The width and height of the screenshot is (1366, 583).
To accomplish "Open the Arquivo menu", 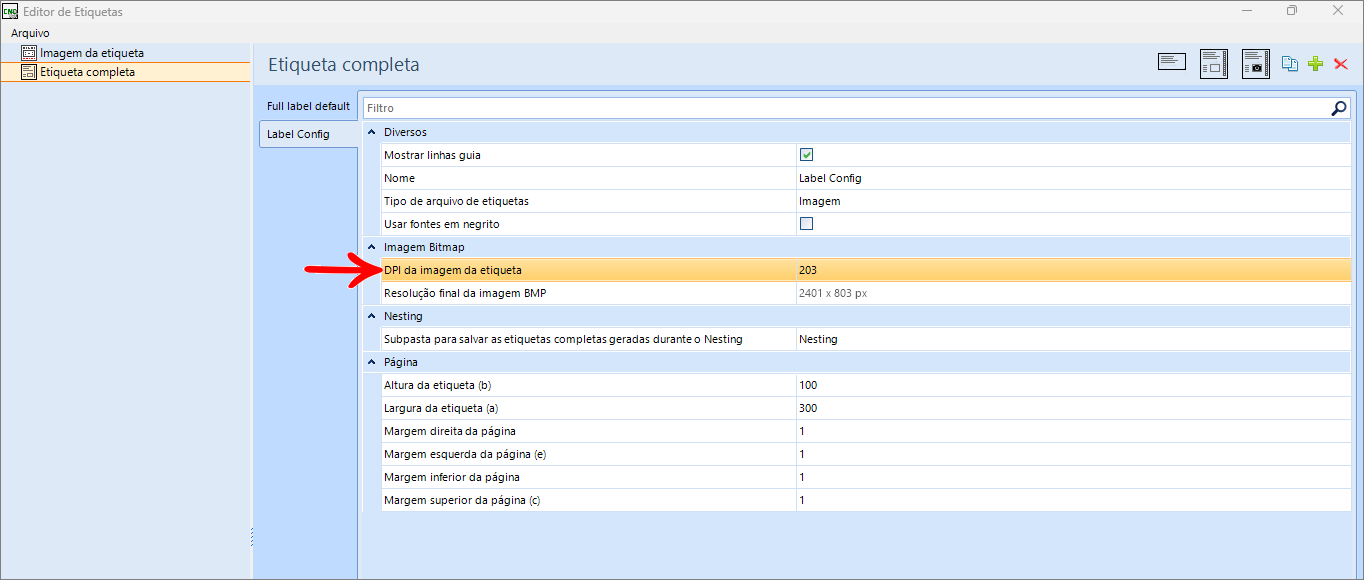I will point(30,33).
